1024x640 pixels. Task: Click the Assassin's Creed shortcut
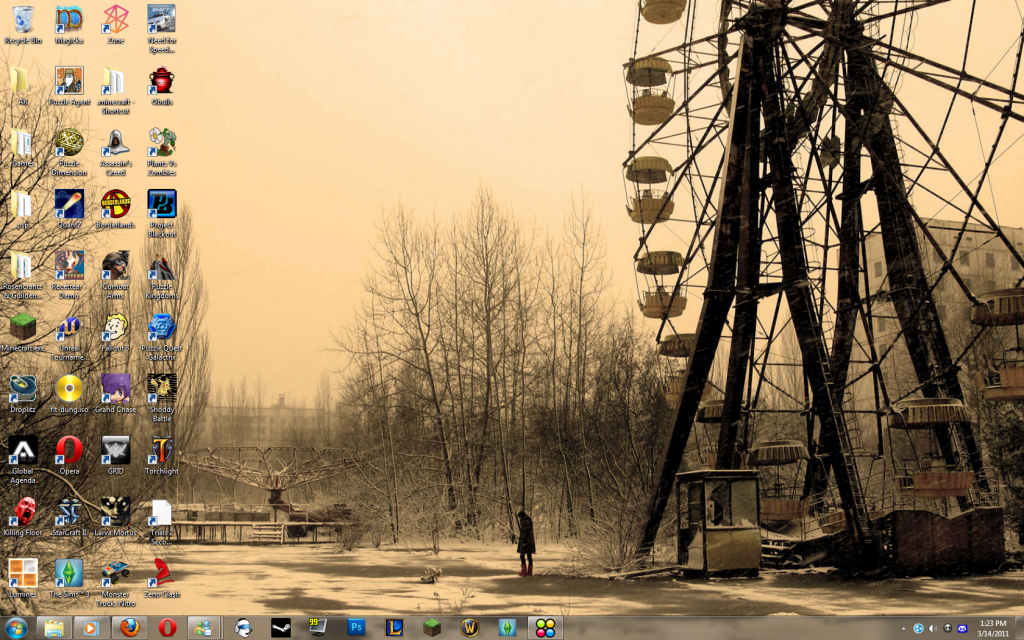[x=115, y=143]
